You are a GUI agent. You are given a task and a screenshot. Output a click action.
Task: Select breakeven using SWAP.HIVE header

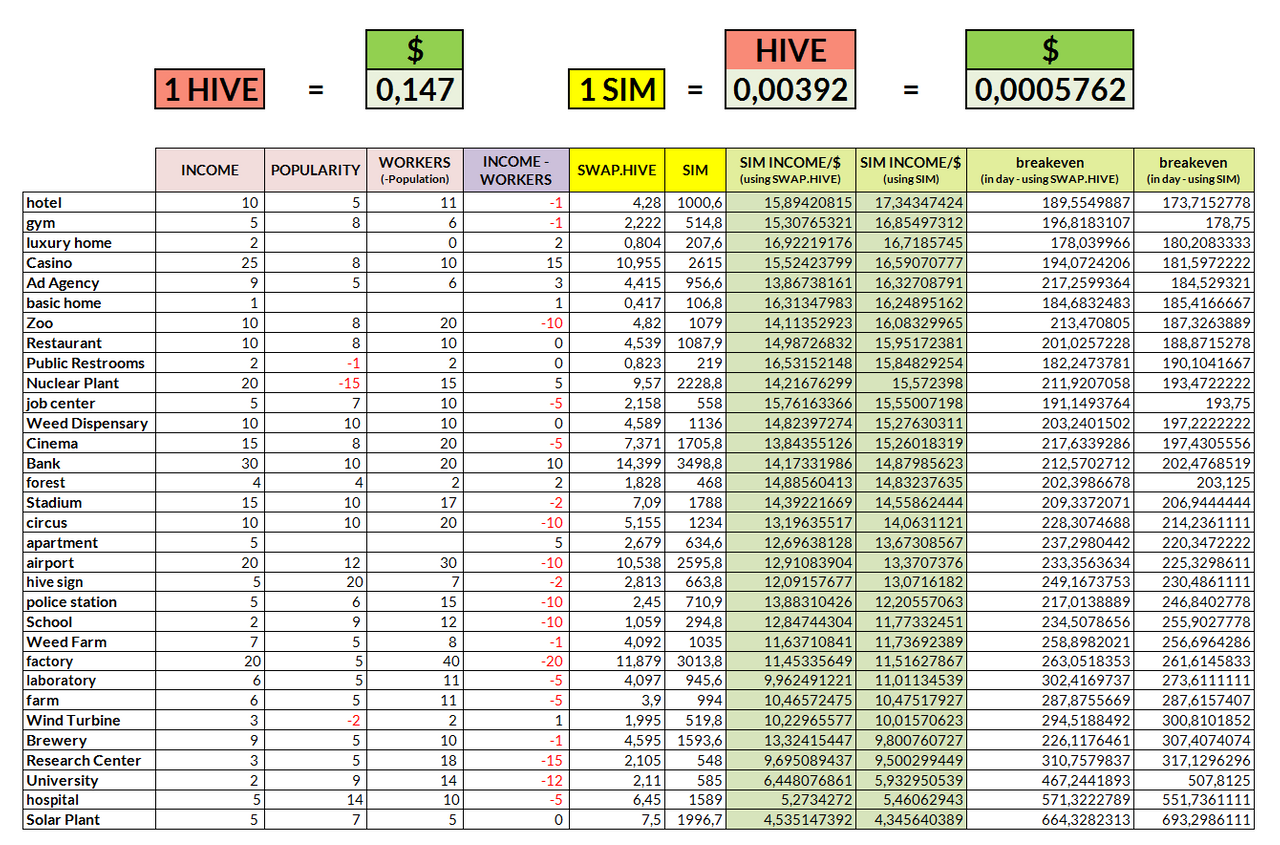(1050, 170)
